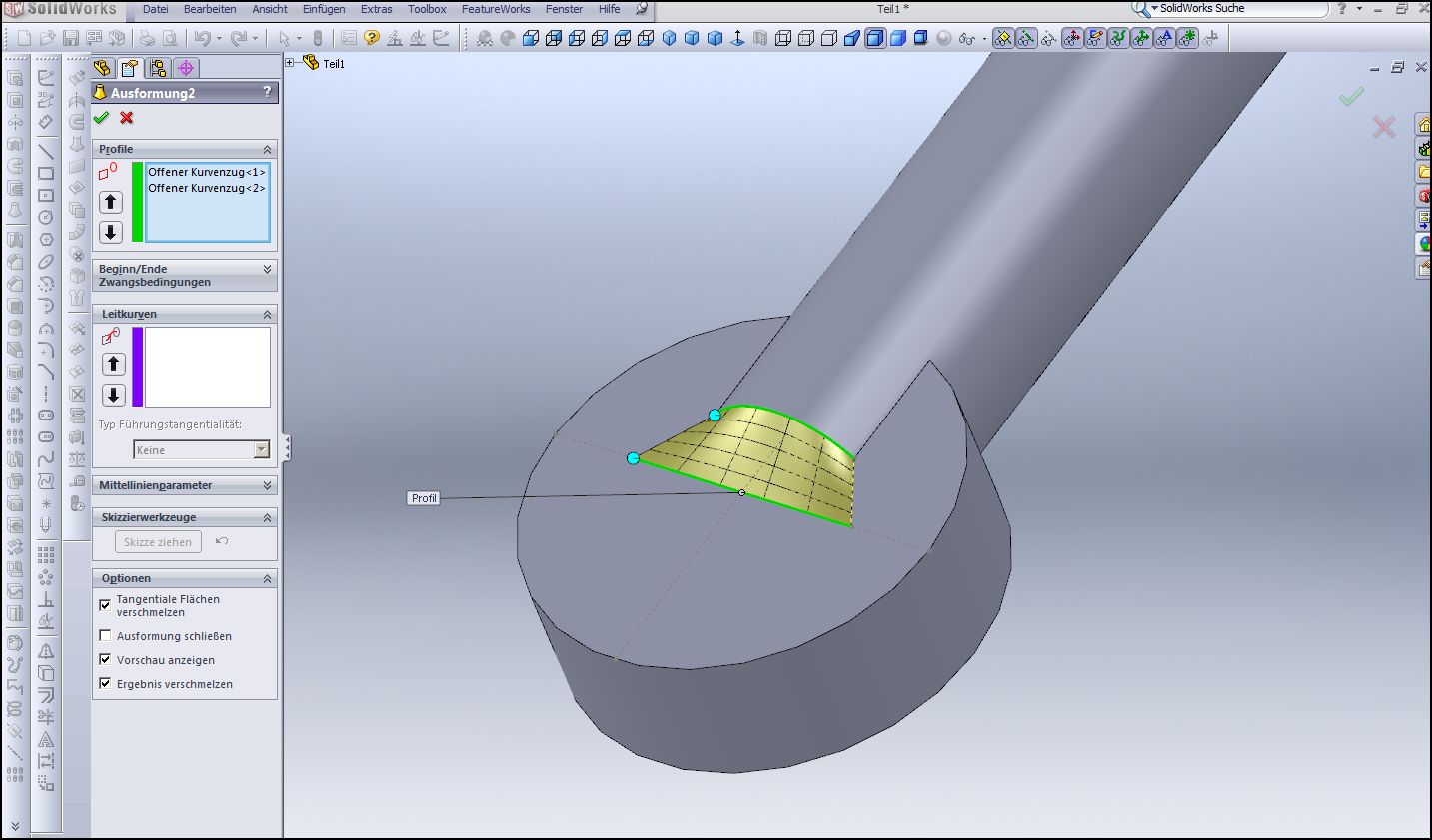Expand the Mittellinienparameter section
Viewport: 1432px width, 840px height.
267,485
